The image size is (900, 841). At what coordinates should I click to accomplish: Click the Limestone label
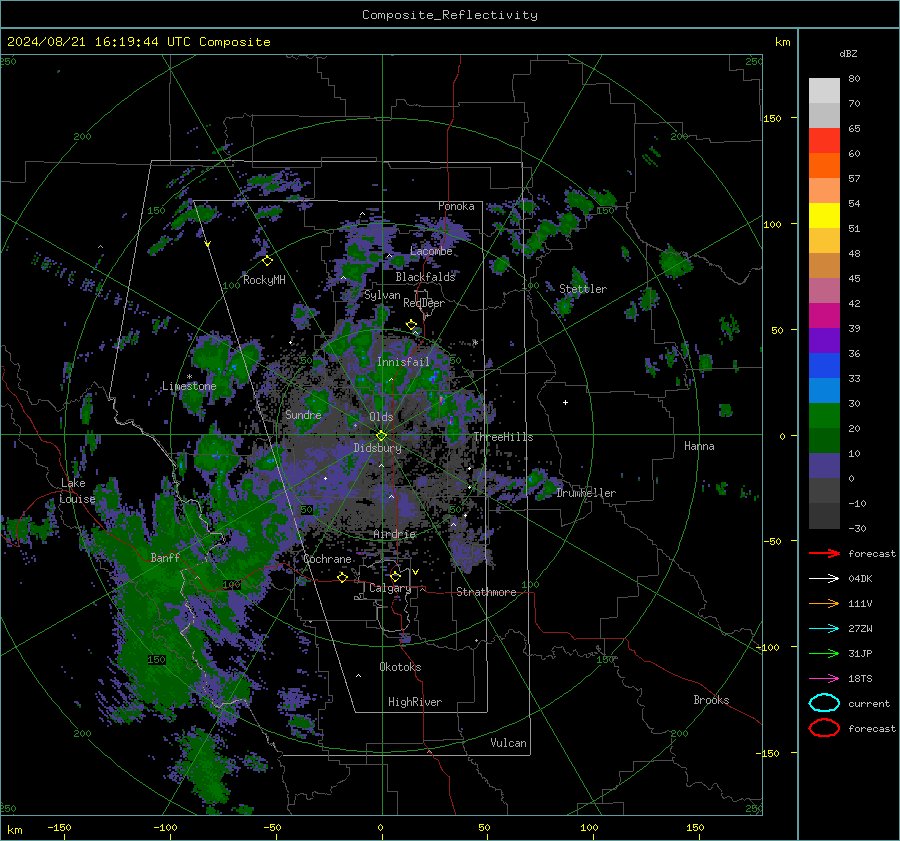pyautogui.click(x=189, y=386)
